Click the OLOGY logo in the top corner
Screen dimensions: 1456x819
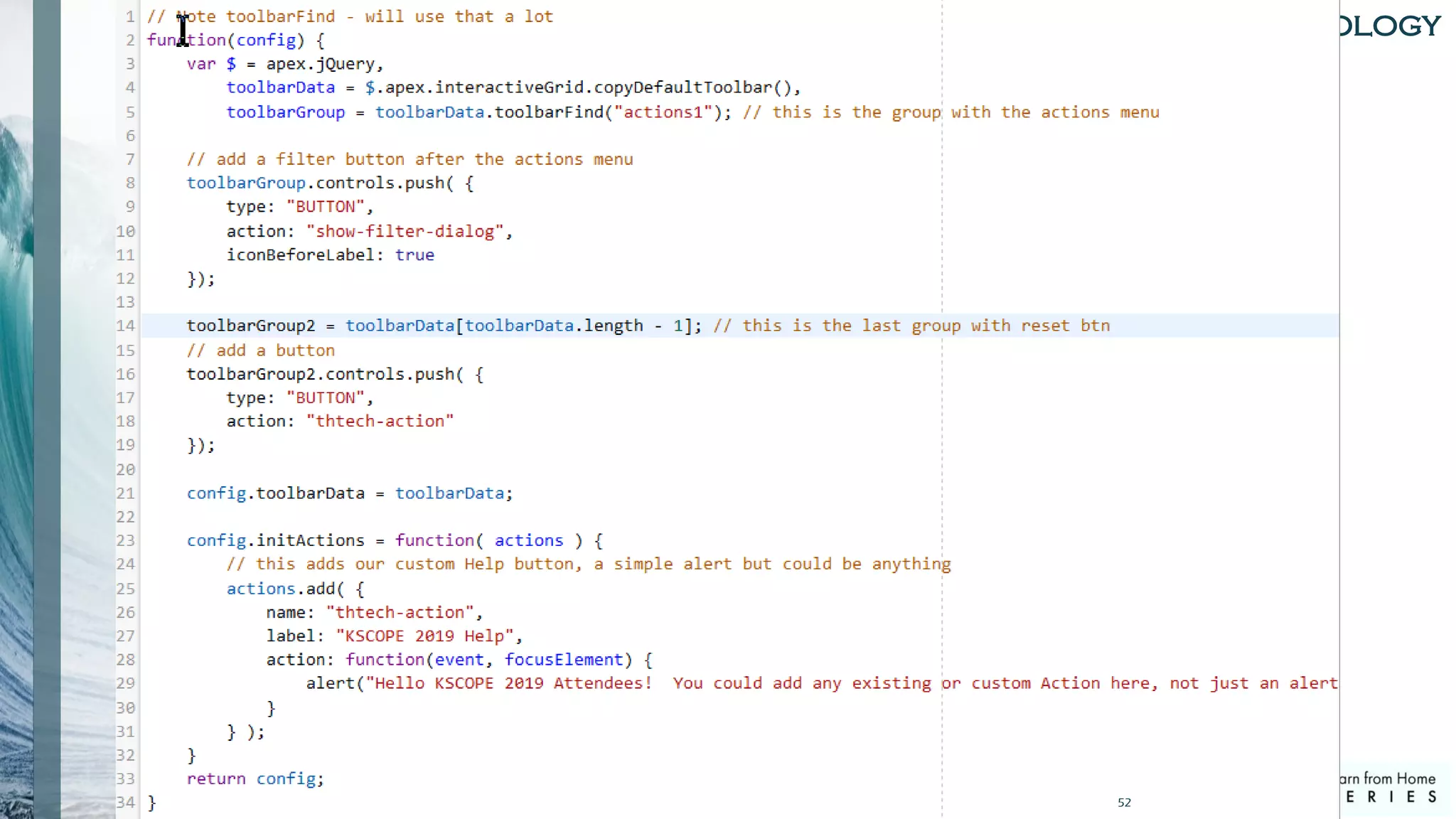point(1391,26)
